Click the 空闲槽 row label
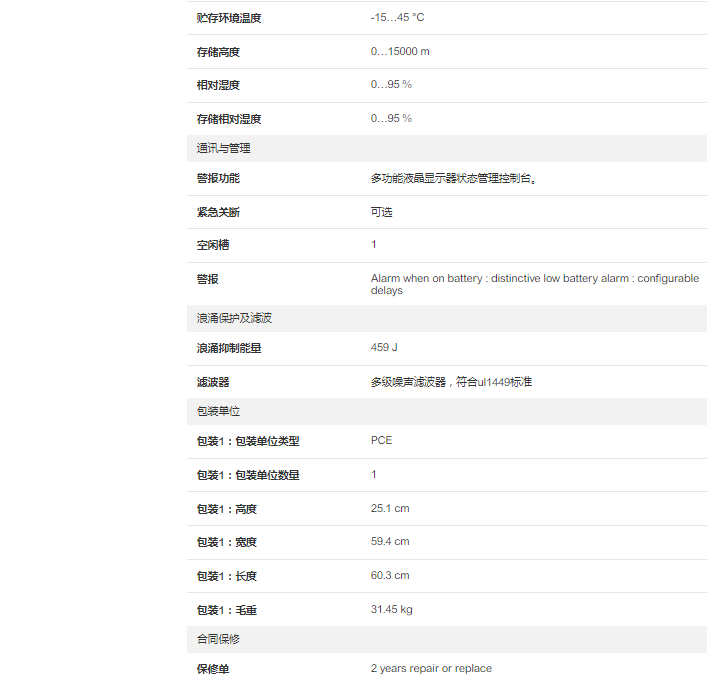The width and height of the screenshot is (711, 681). coord(213,245)
